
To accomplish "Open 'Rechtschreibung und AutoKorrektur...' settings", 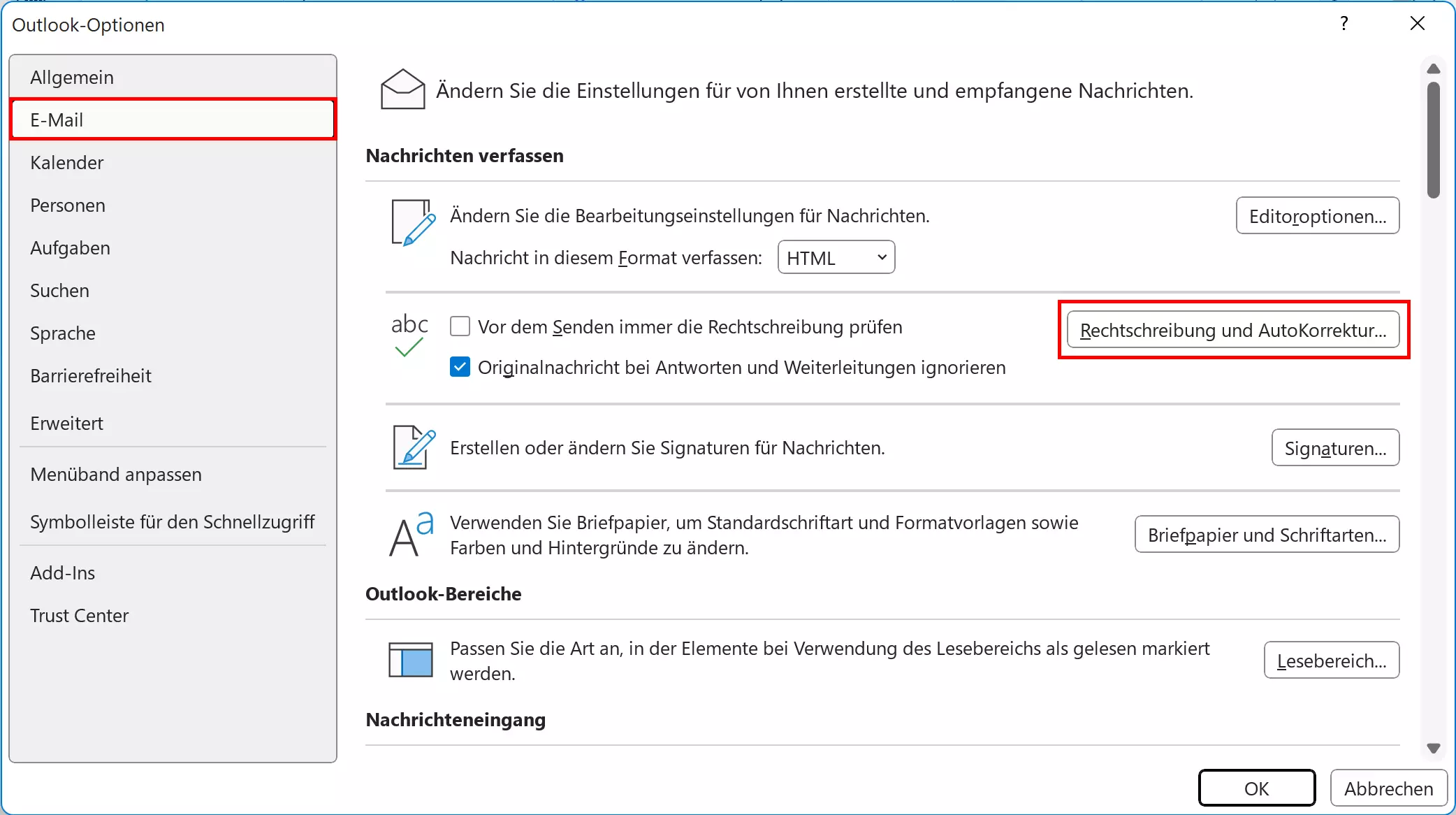I will [1233, 330].
